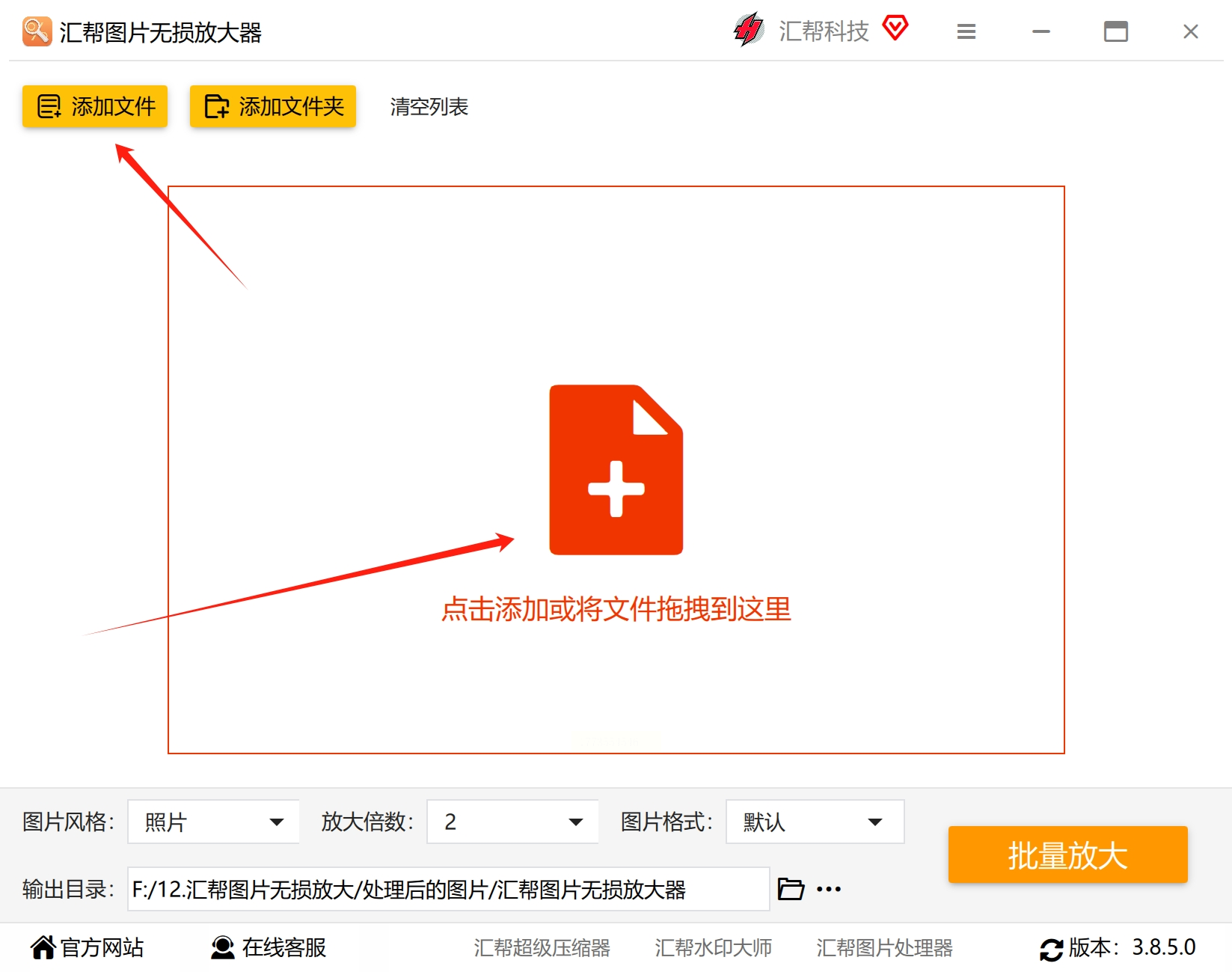
Task: Open the 汇帮水印大师 link
Action: (x=714, y=948)
